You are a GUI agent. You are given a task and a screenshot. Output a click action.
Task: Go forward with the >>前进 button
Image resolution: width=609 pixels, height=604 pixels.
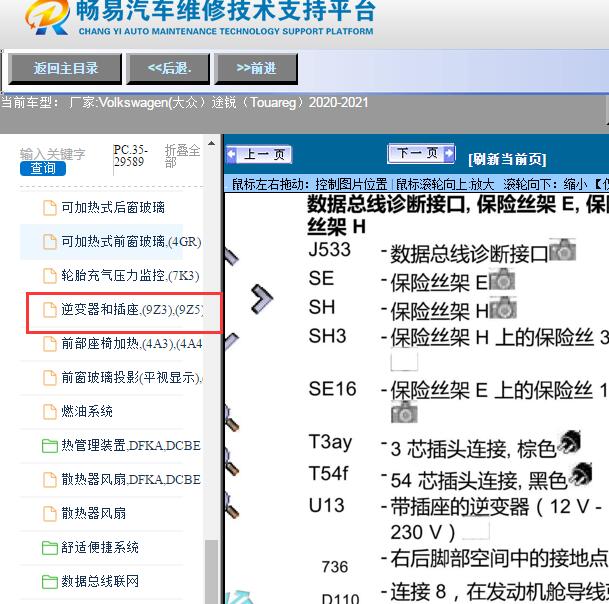click(256, 69)
